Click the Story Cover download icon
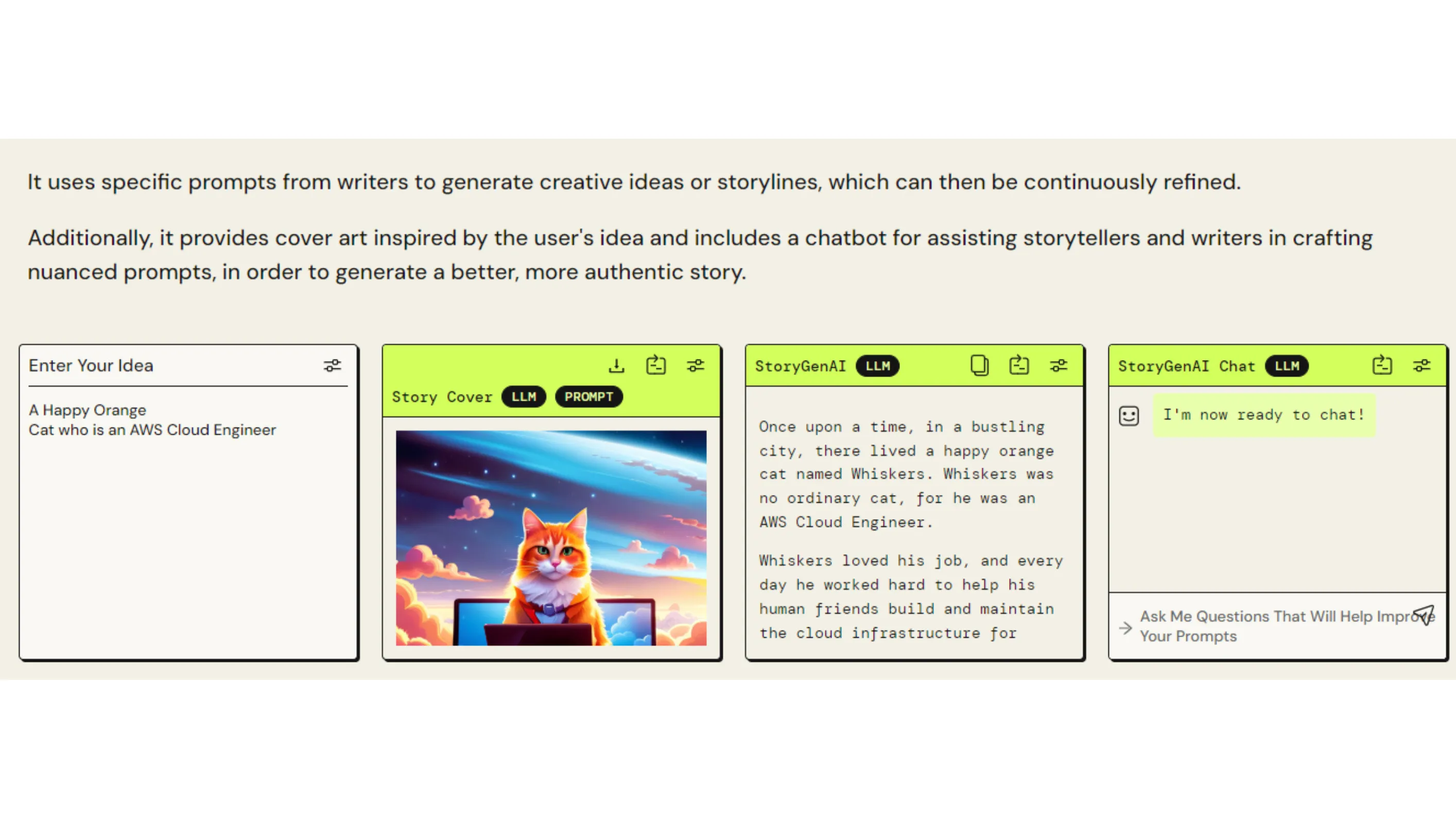 point(617,364)
